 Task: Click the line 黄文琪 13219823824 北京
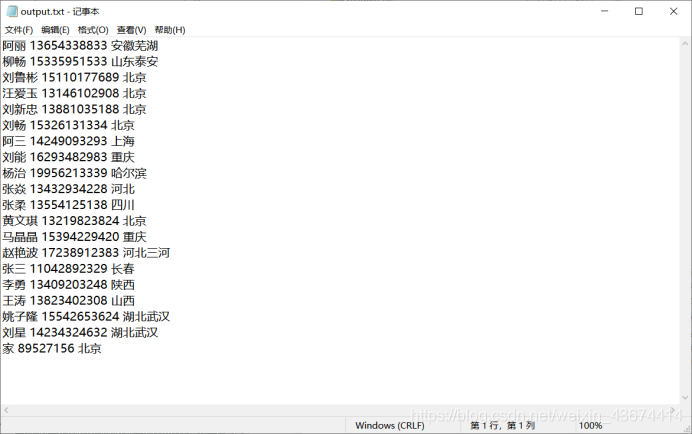[x=74, y=221]
